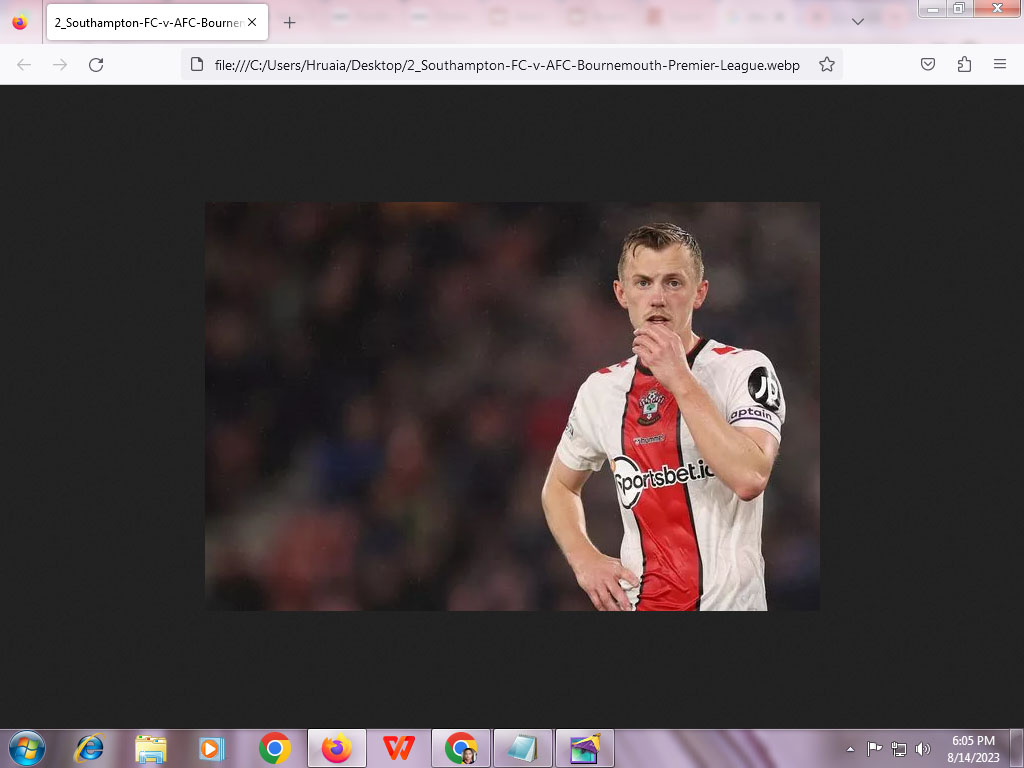The image size is (1024, 768).
Task: Open the Firefox hamburger application menu
Action: [1000, 65]
